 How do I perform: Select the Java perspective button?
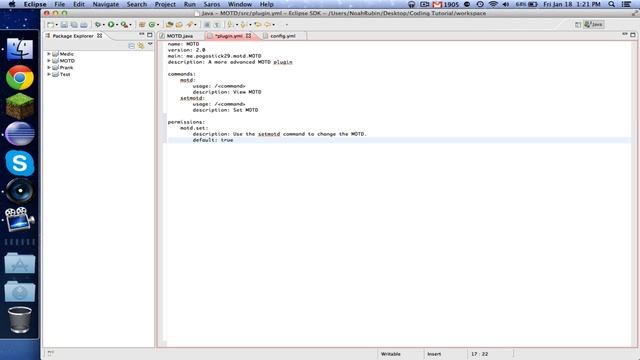pyautogui.click(x=593, y=24)
